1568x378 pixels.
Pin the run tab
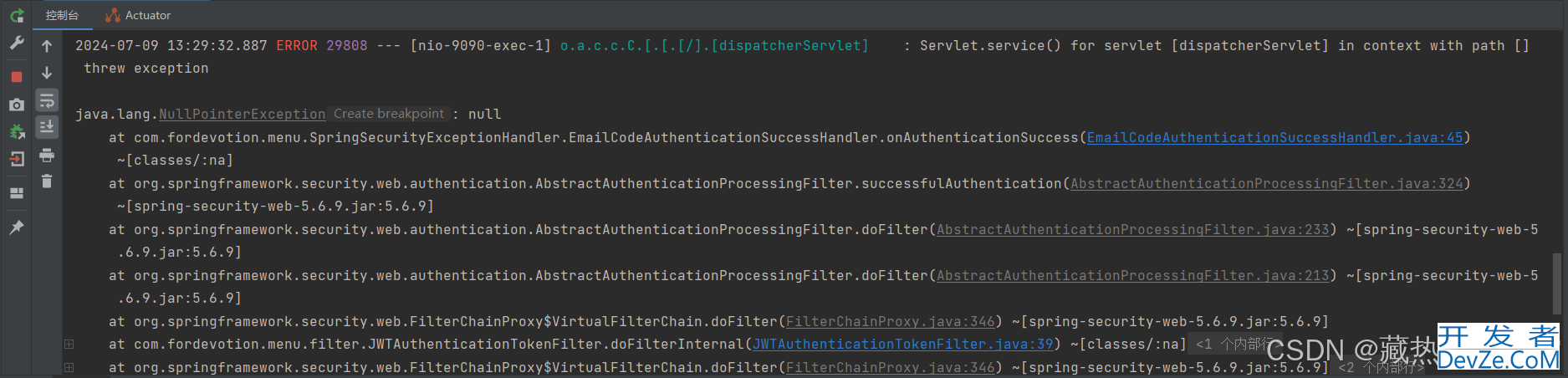16,227
